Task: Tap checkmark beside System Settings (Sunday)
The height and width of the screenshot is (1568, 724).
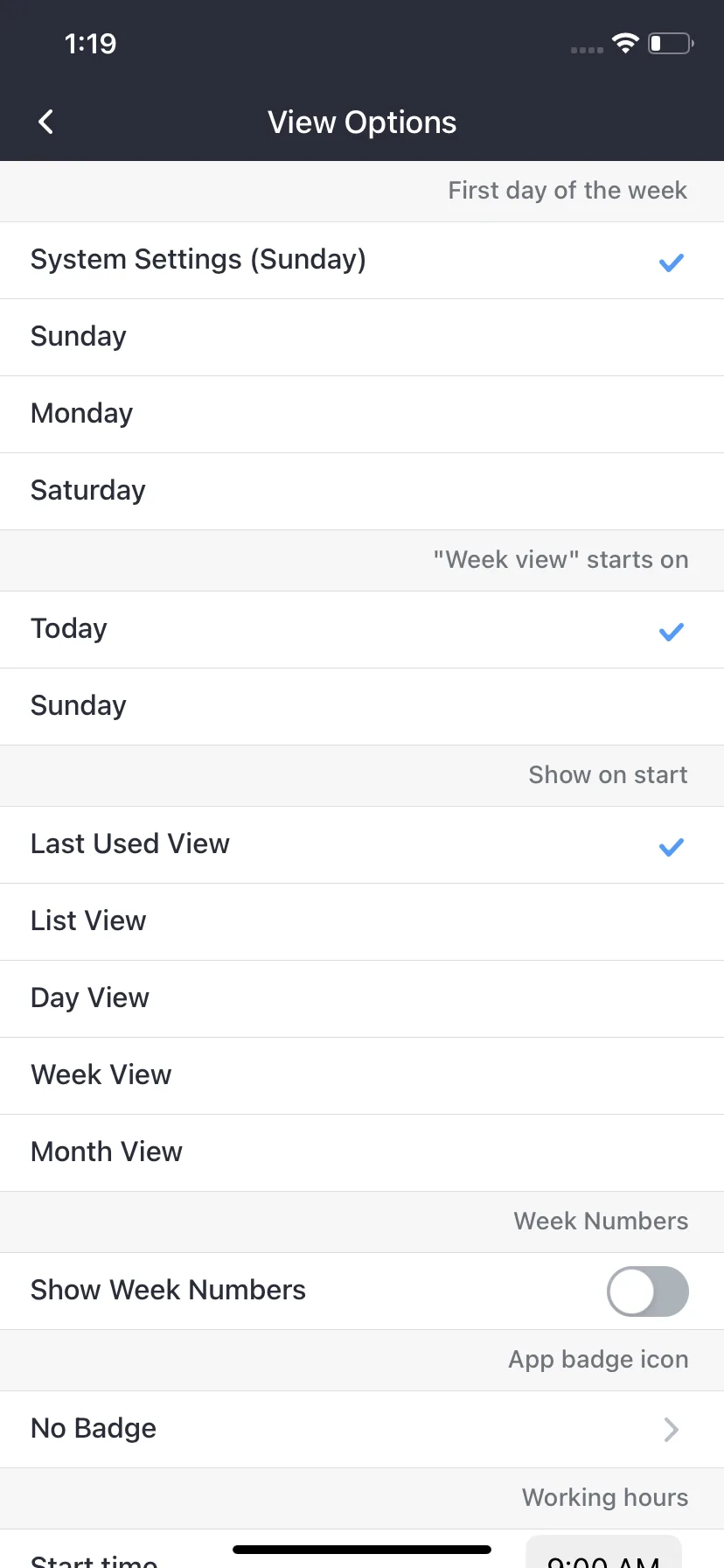Action: [672, 262]
